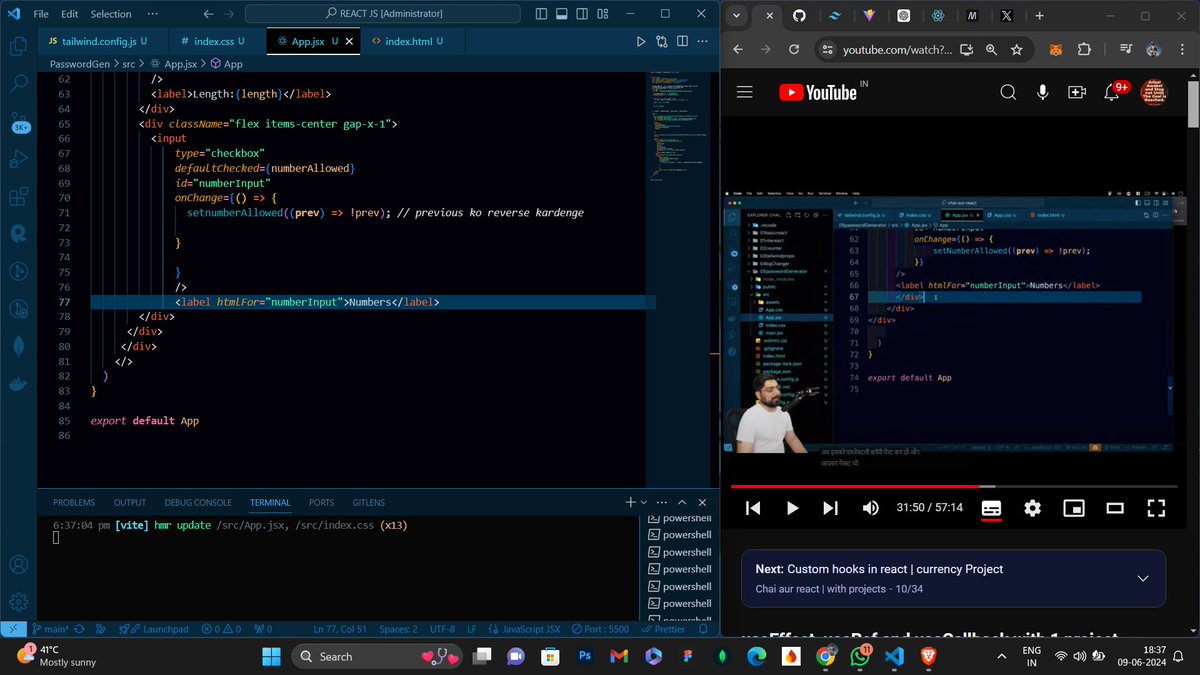This screenshot has width=1200, height=675.
Task: Open the App breadcrumb dropdown in the editor
Action: (228, 63)
